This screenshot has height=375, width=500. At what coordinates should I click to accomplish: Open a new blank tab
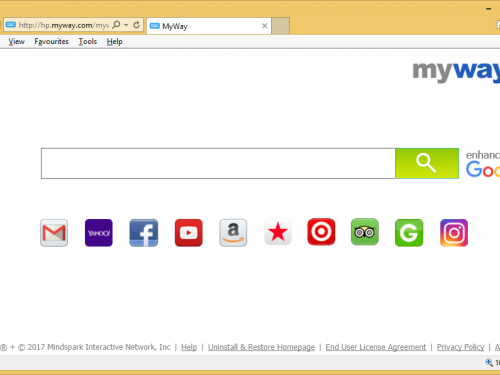[280, 26]
